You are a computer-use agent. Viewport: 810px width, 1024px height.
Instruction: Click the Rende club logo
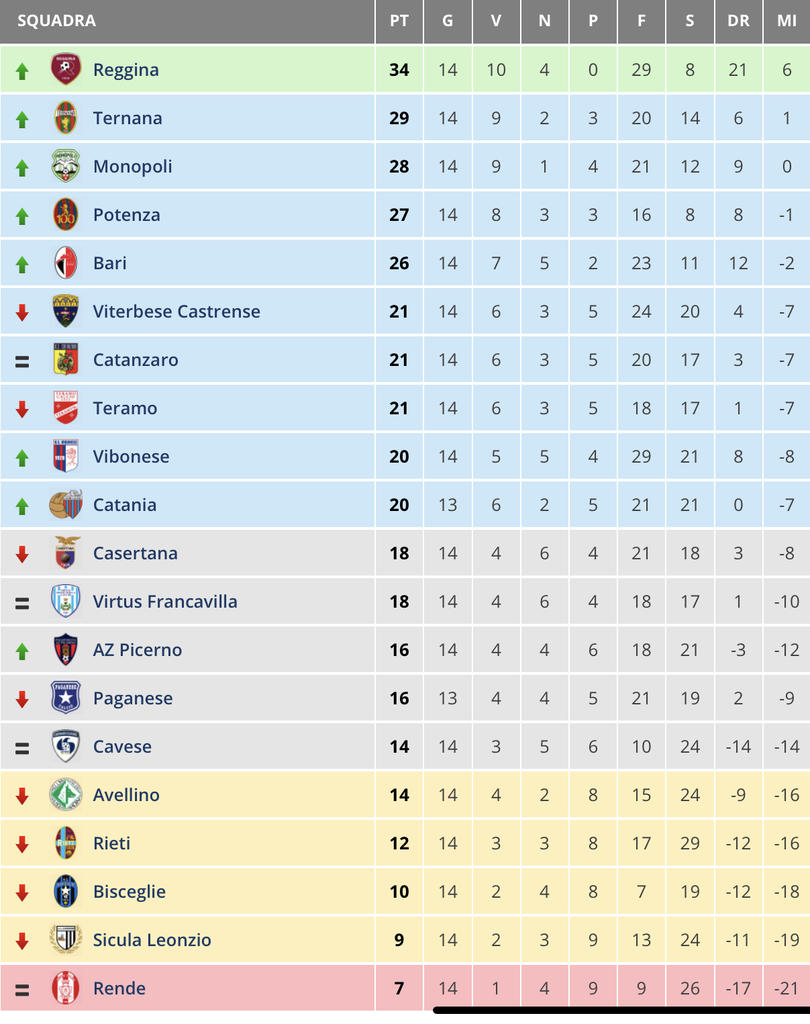point(65,988)
